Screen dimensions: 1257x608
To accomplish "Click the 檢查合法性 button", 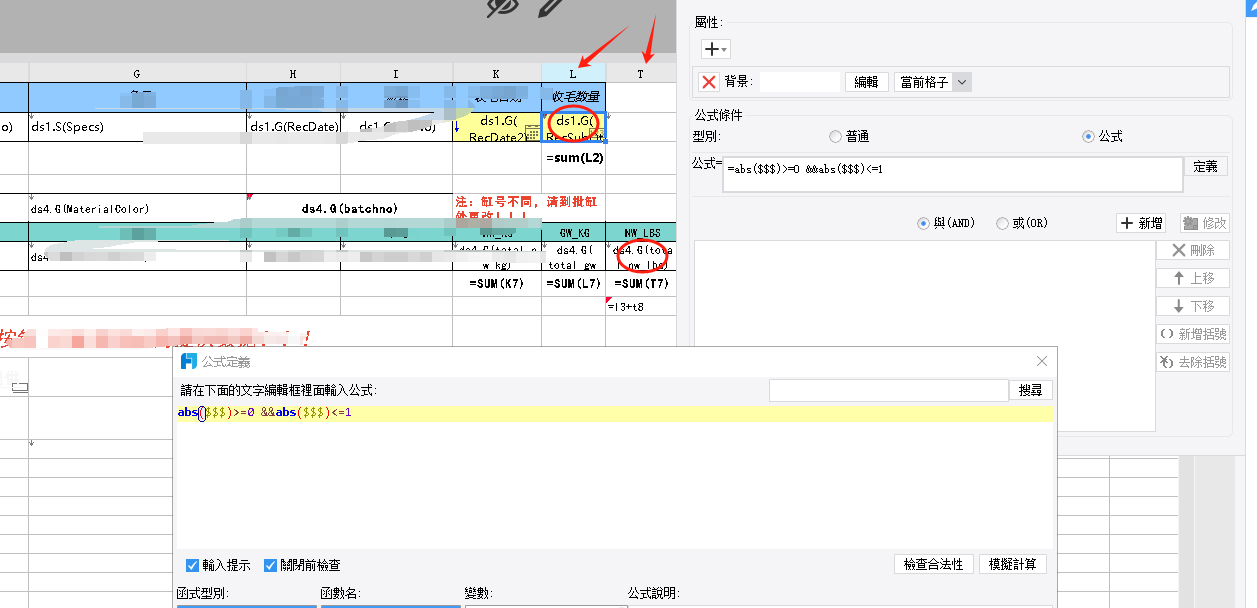I will 933,564.
